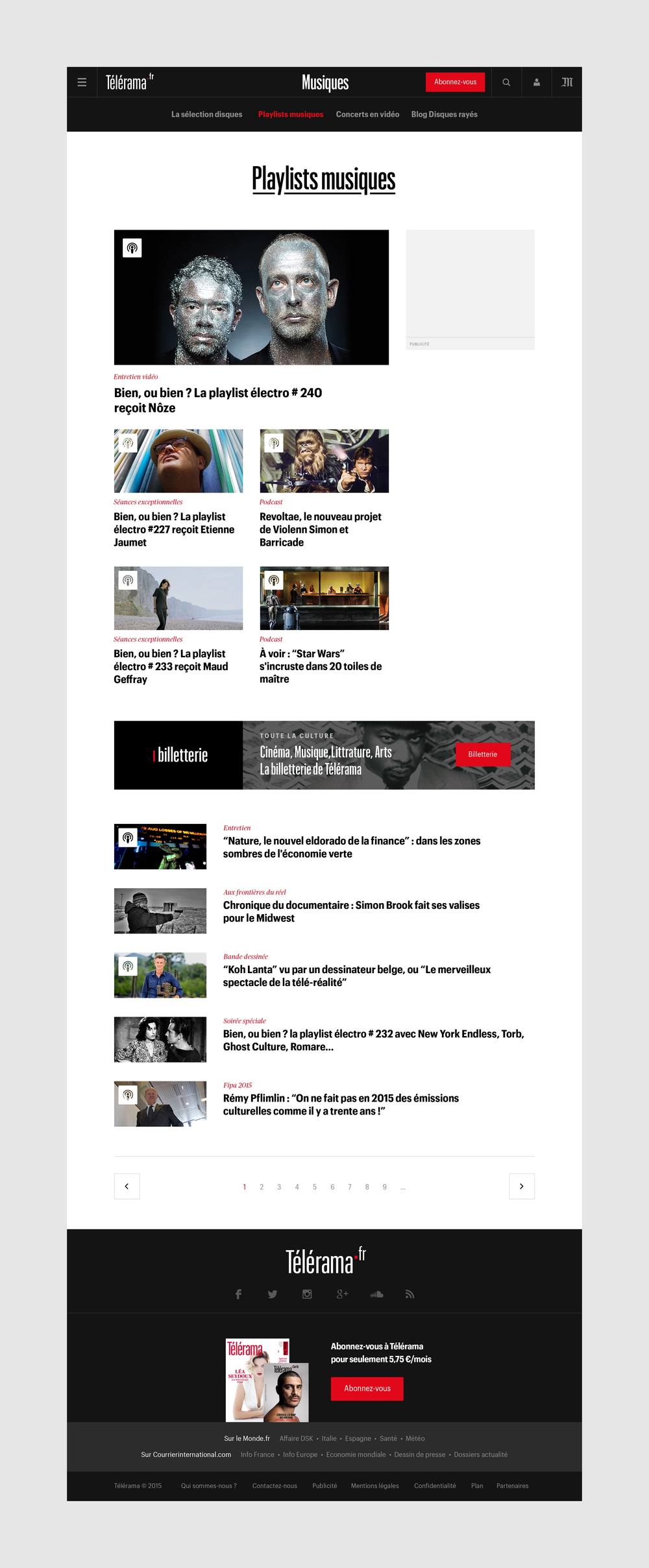
Task: Open Affaire DSK link in footer
Action: 296,1438
